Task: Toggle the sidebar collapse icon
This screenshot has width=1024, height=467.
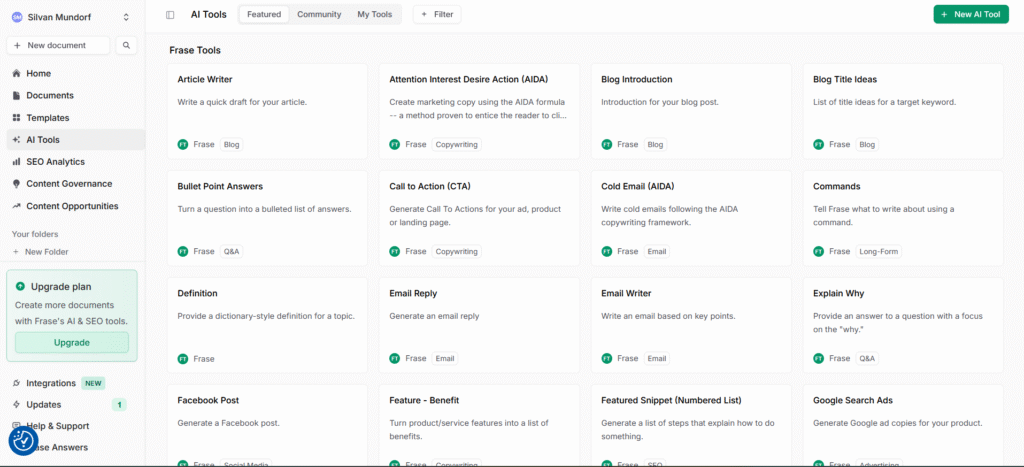Action: pos(170,14)
